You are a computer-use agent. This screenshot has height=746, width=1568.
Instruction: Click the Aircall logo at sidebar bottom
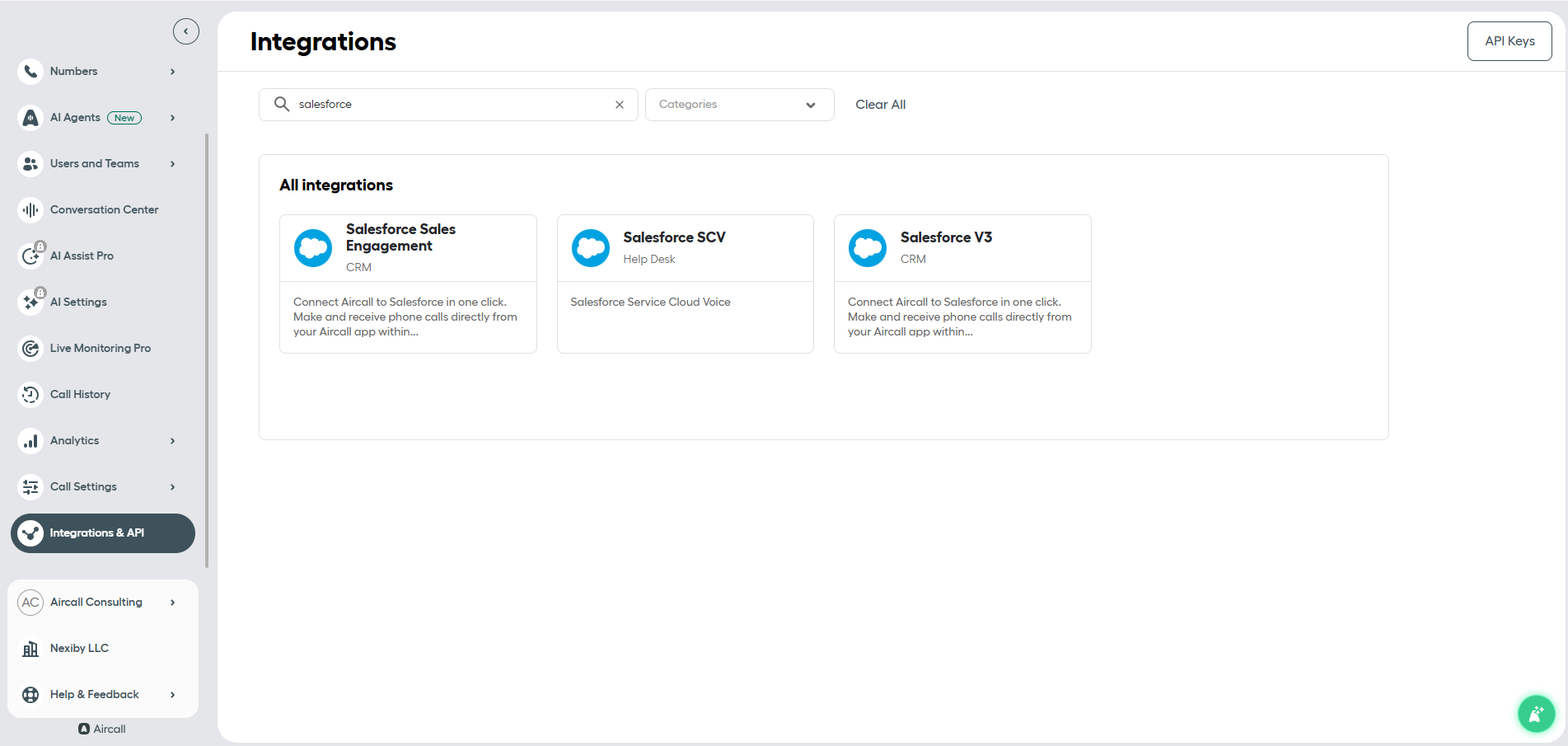[102, 729]
